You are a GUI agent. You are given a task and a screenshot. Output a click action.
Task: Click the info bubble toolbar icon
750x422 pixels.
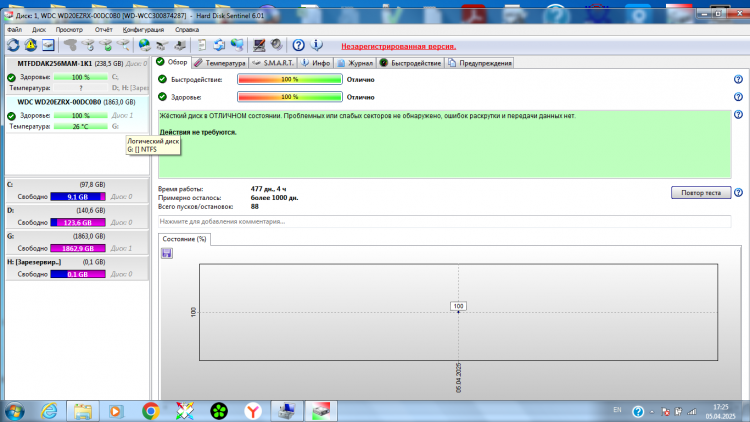click(x=316, y=45)
